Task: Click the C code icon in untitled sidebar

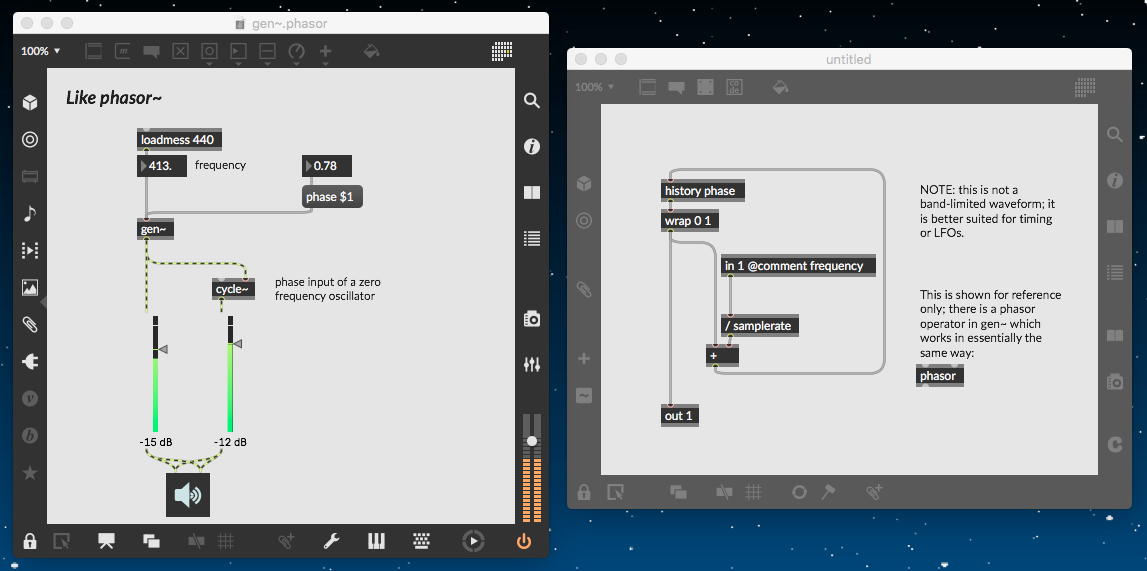Action: click(1115, 444)
